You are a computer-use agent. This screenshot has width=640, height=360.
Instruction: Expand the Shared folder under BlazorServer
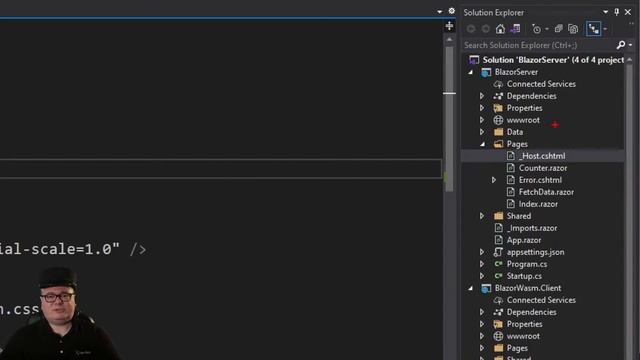[482, 216]
